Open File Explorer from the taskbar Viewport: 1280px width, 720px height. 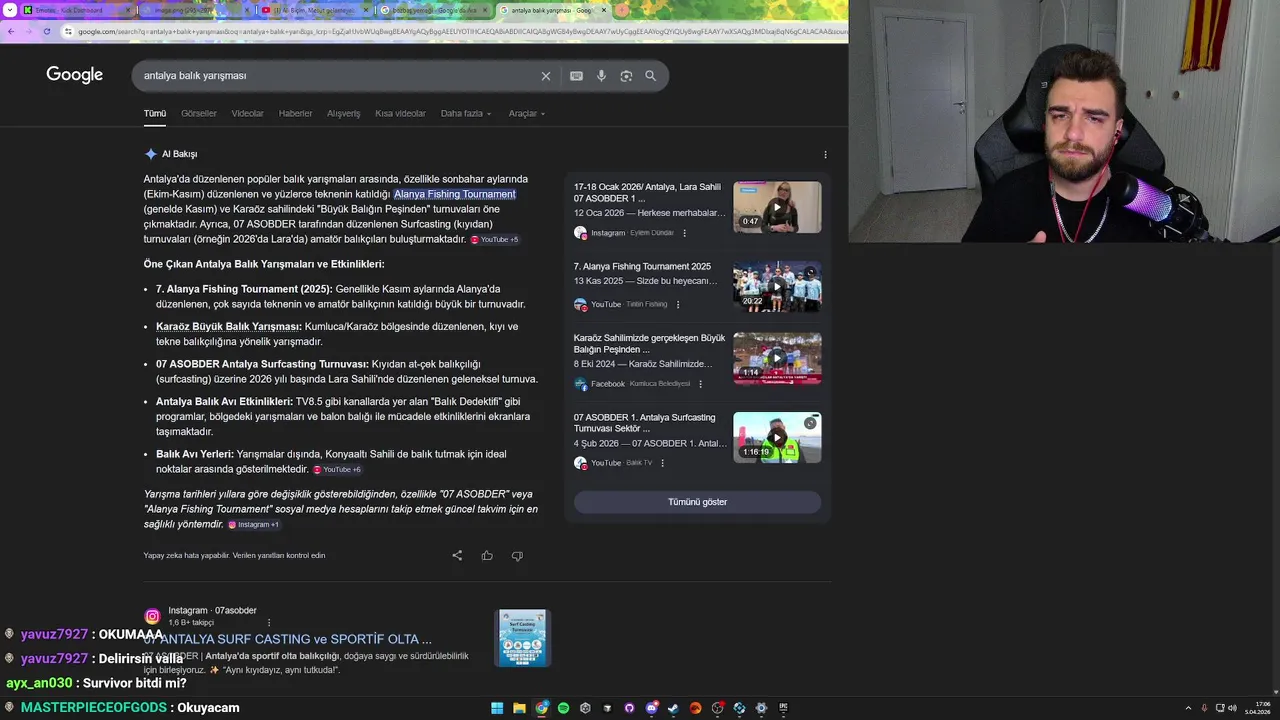[x=519, y=708]
